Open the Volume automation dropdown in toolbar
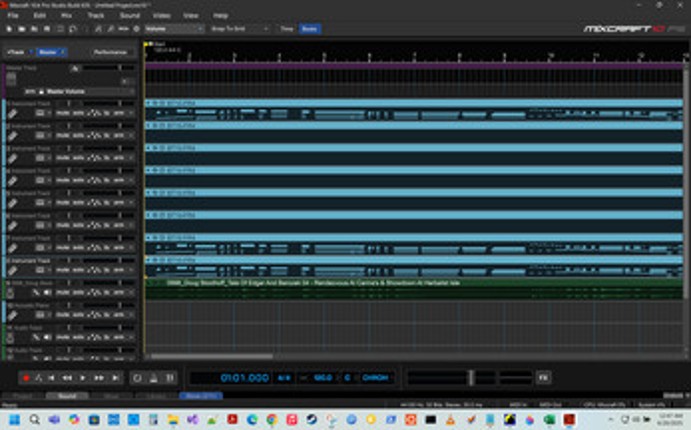 coord(174,30)
